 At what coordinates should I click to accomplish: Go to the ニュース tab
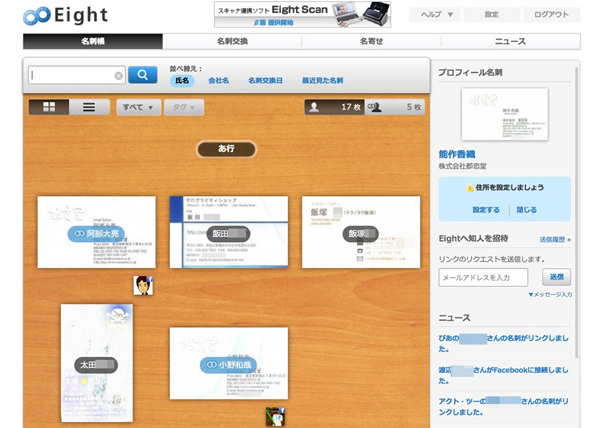click(510, 41)
